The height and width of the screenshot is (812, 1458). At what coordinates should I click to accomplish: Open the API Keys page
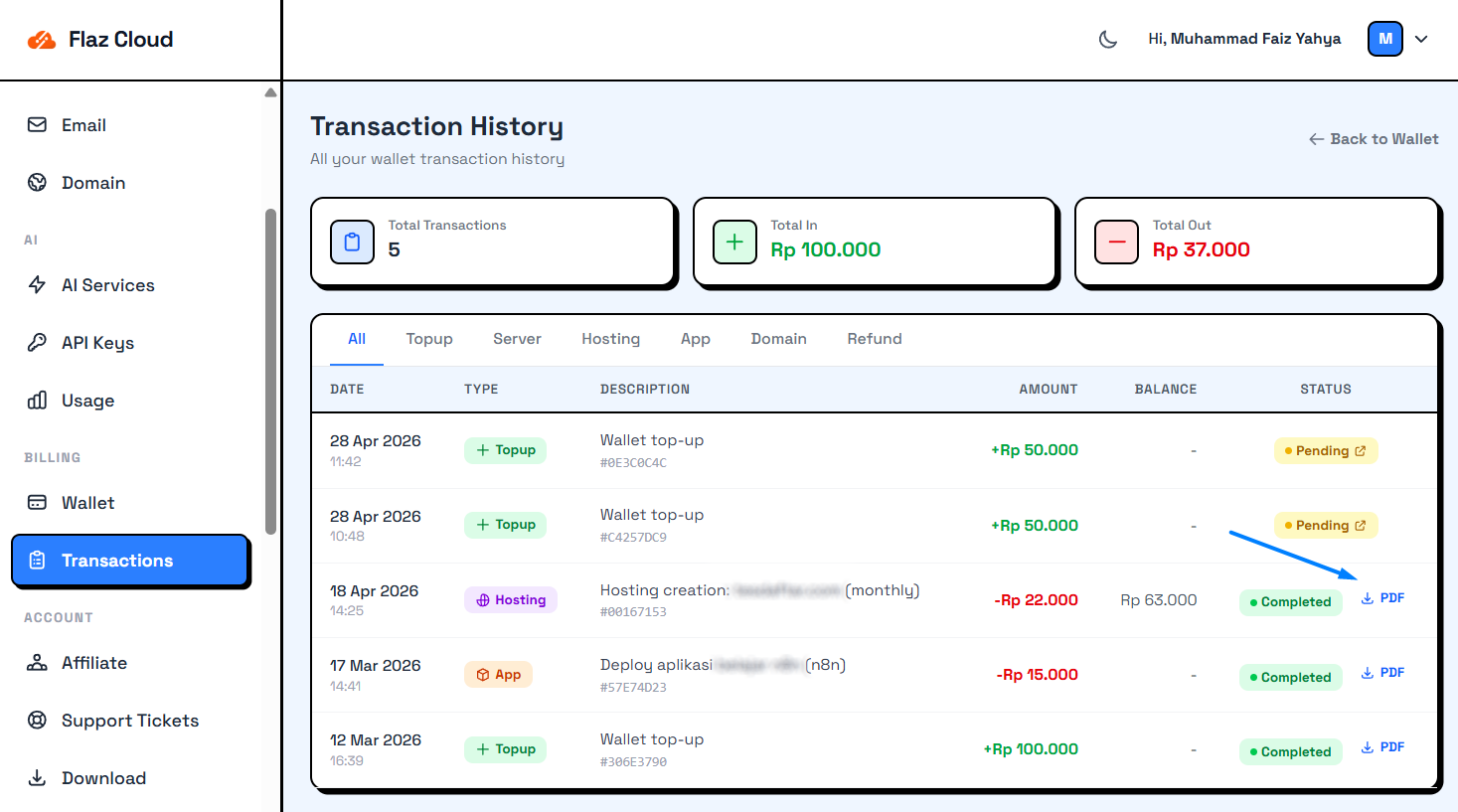click(97, 343)
